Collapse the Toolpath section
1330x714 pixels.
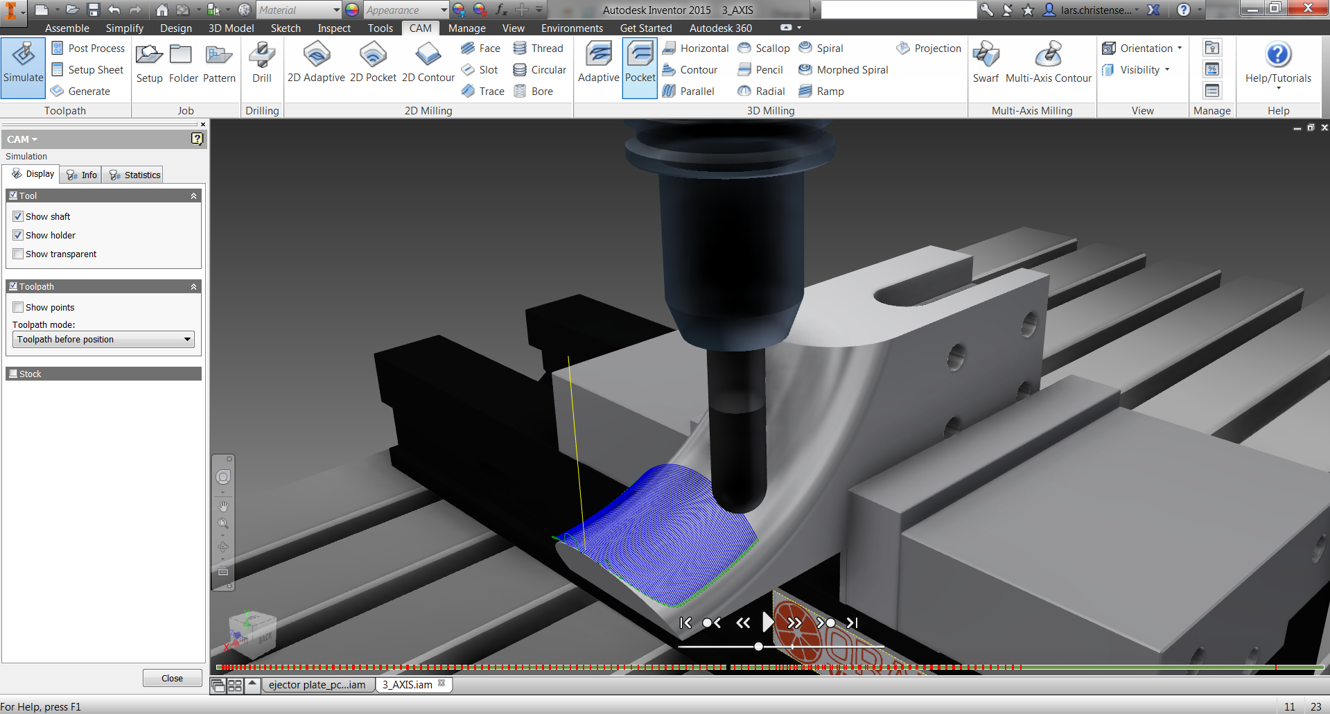194,287
